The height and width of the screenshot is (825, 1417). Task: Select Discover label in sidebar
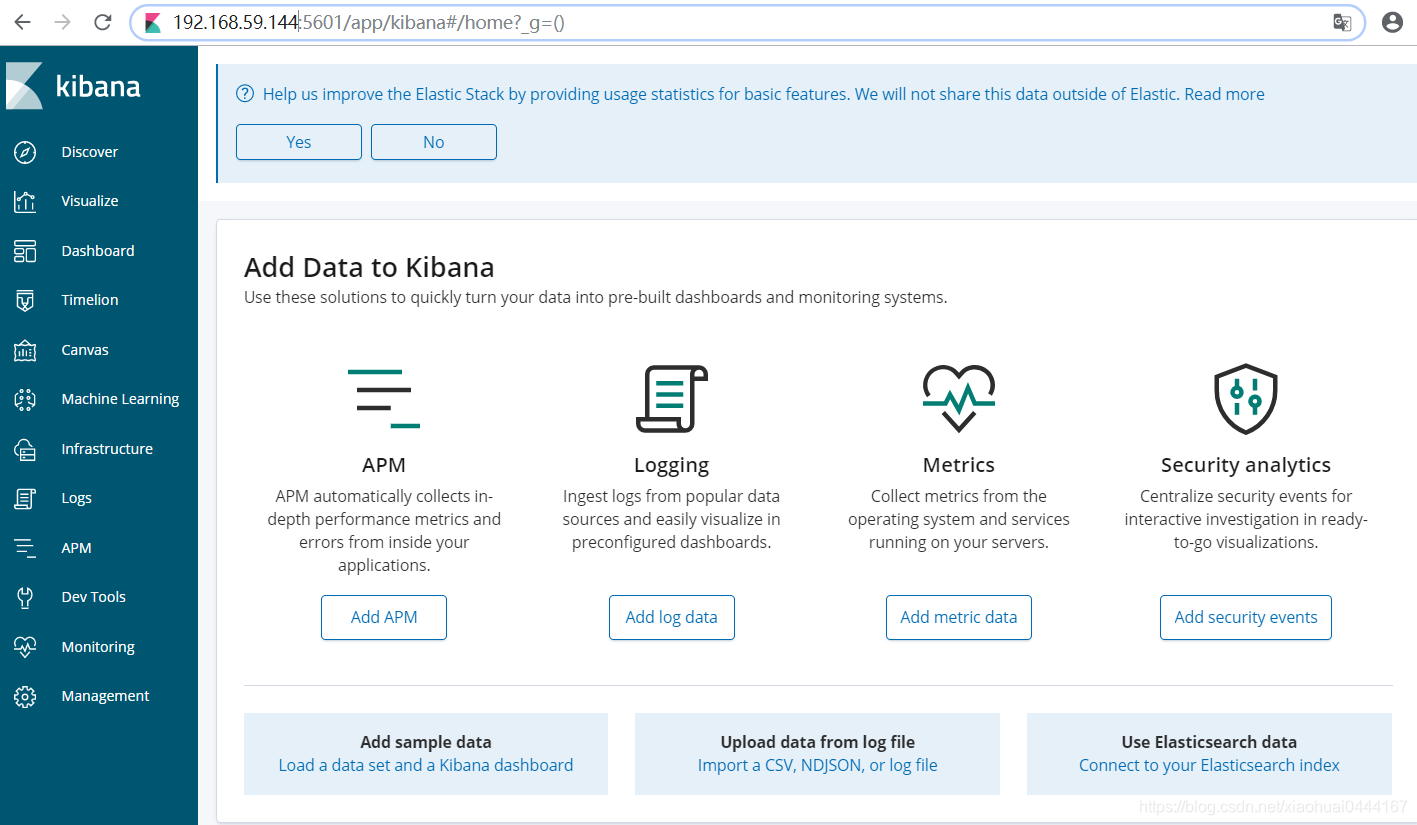tap(90, 152)
